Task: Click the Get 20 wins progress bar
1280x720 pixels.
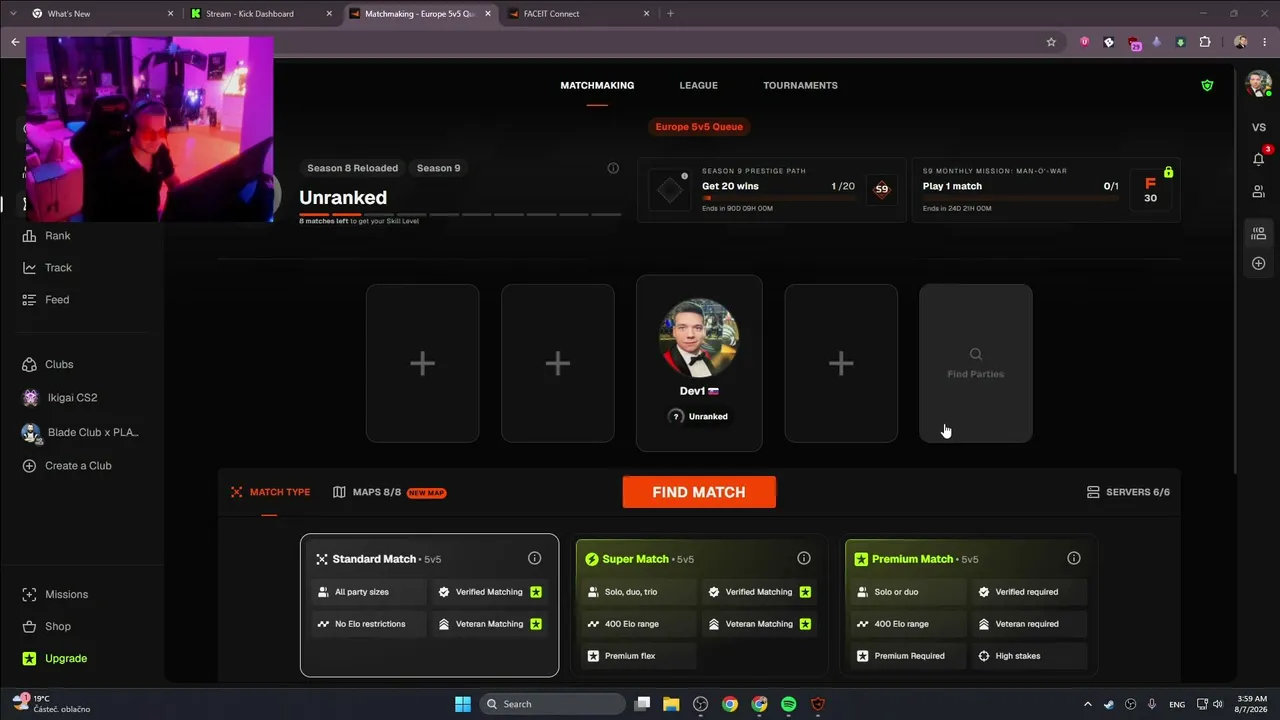Action: pyautogui.click(x=778, y=198)
